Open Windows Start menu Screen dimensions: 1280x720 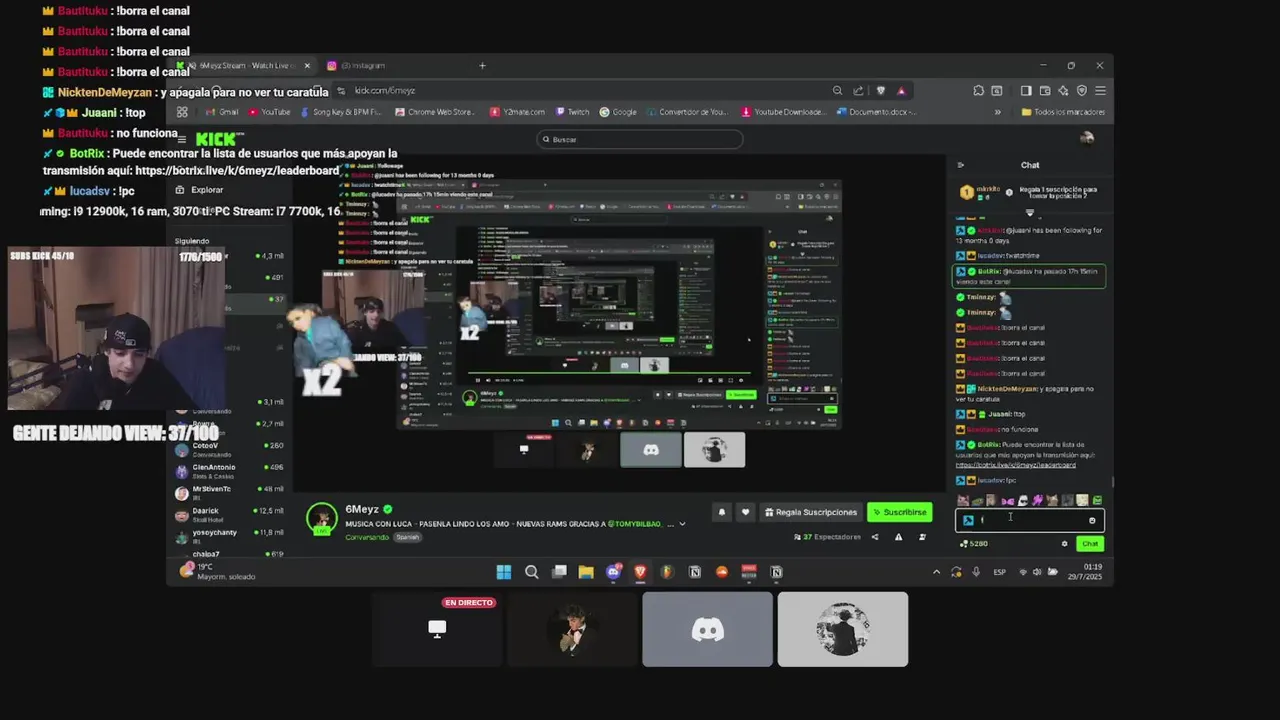click(504, 572)
